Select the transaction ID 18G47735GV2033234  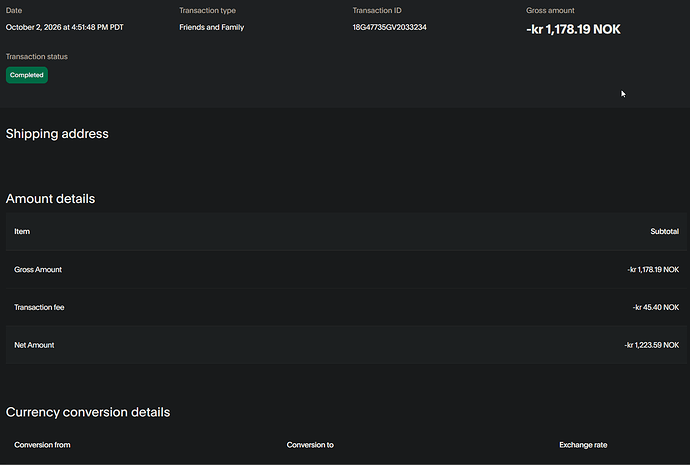(389, 27)
